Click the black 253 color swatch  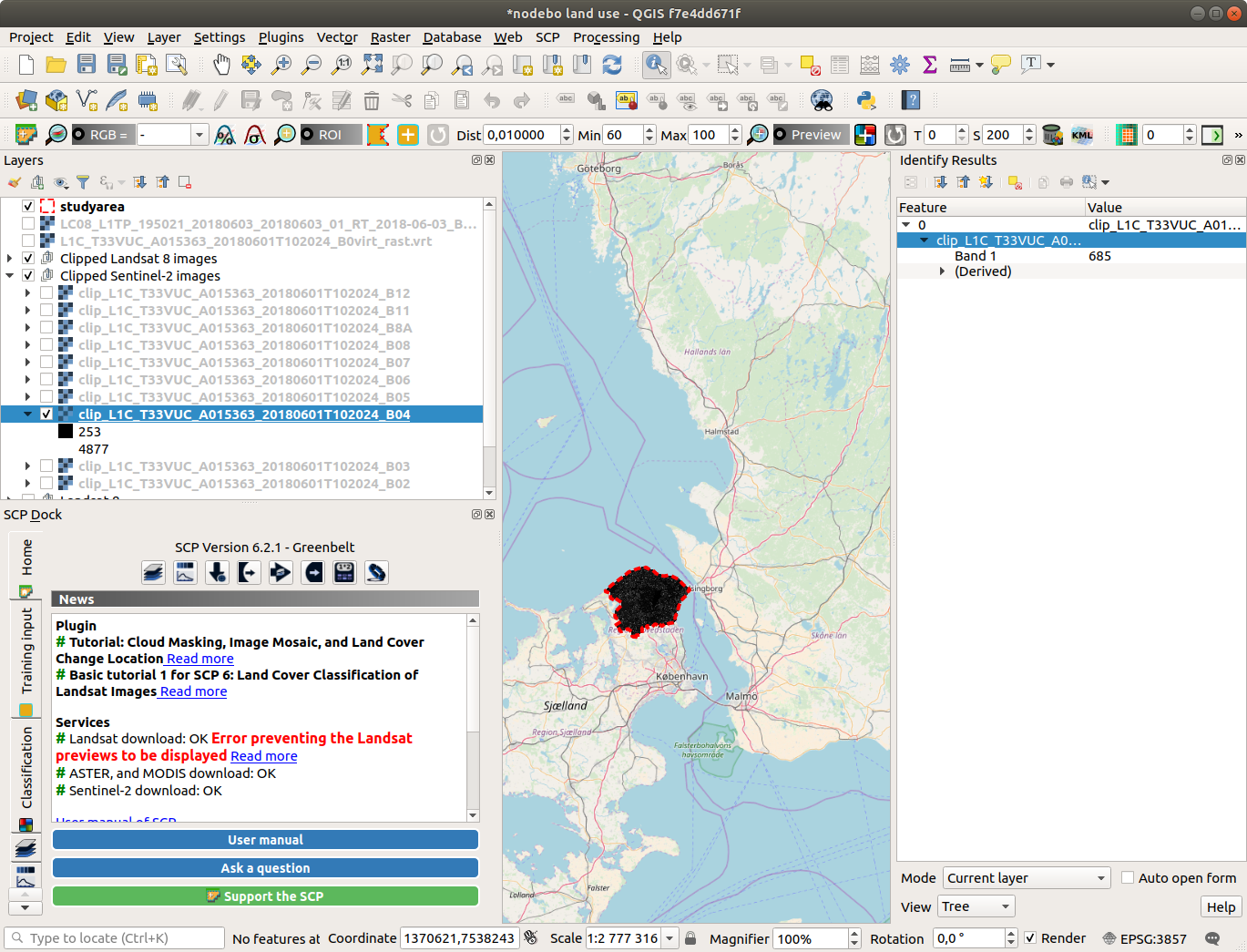pyautogui.click(x=66, y=432)
